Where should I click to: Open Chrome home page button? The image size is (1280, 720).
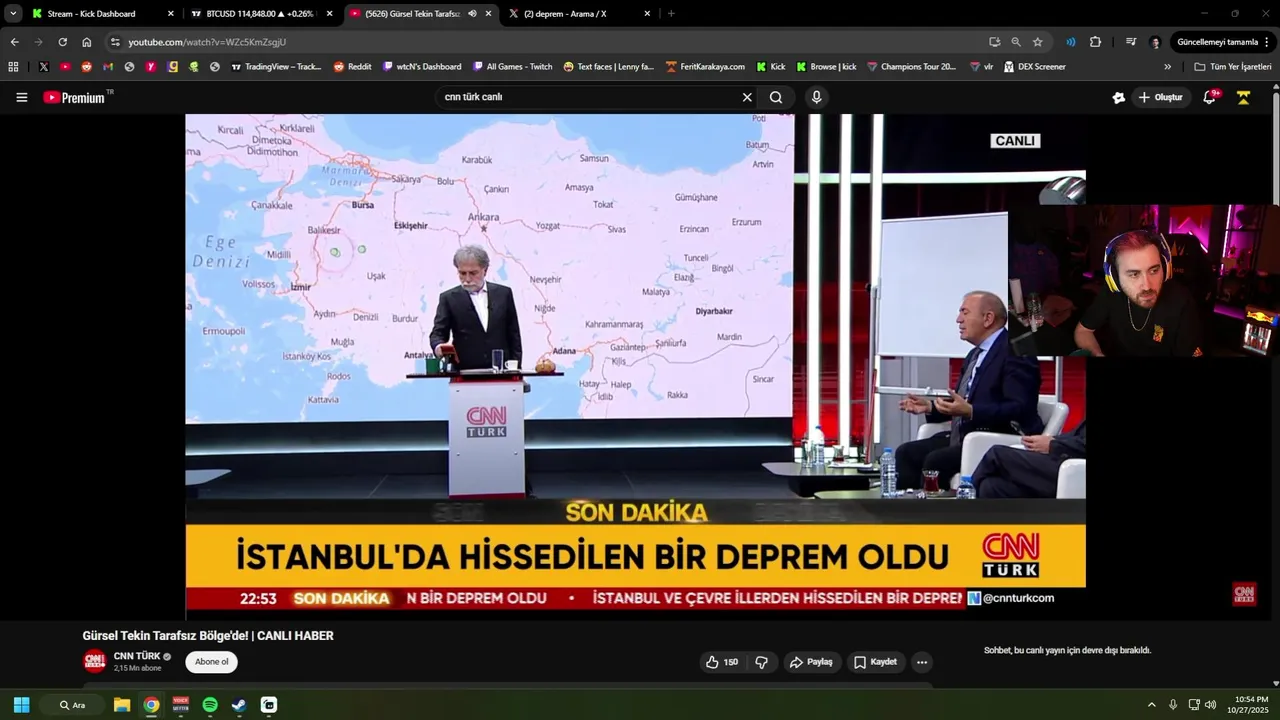[86, 42]
